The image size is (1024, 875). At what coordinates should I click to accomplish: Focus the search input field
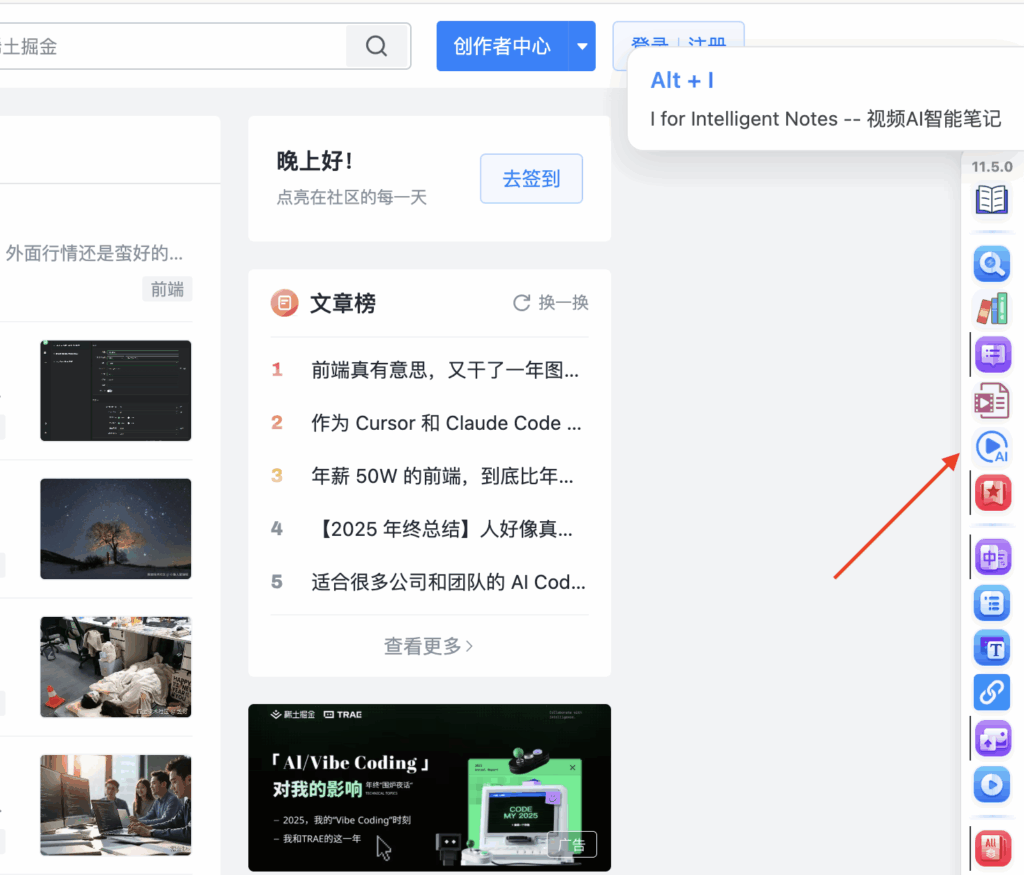point(170,46)
